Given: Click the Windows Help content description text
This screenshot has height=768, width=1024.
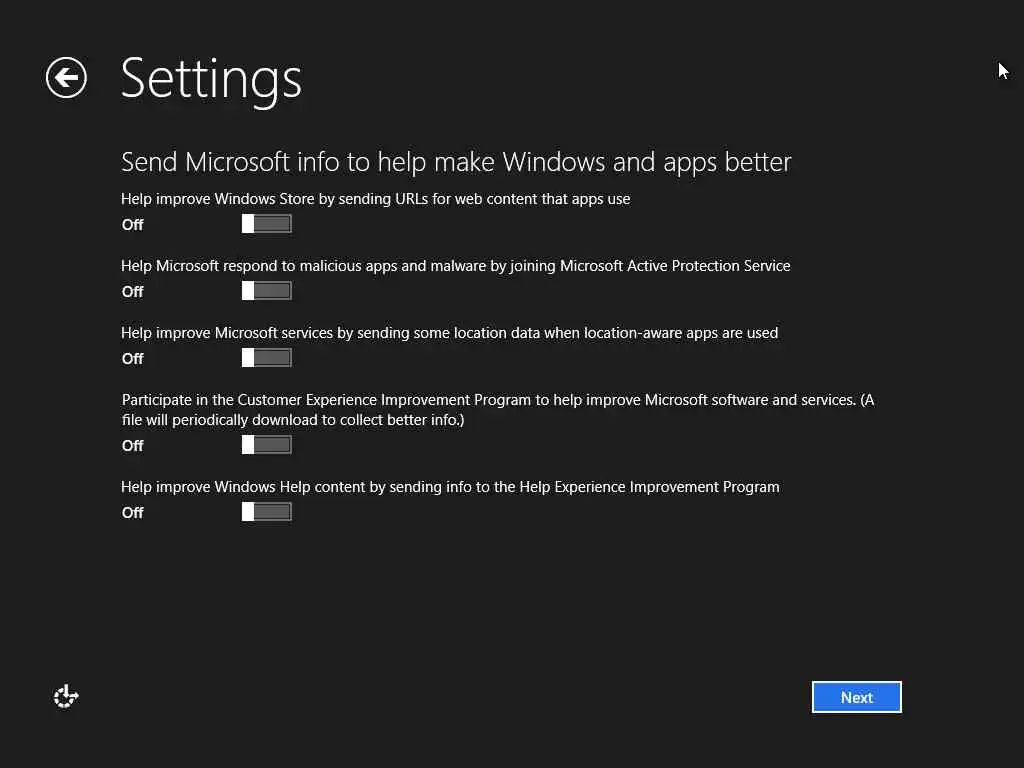Looking at the screenshot, I should point(450,487).
